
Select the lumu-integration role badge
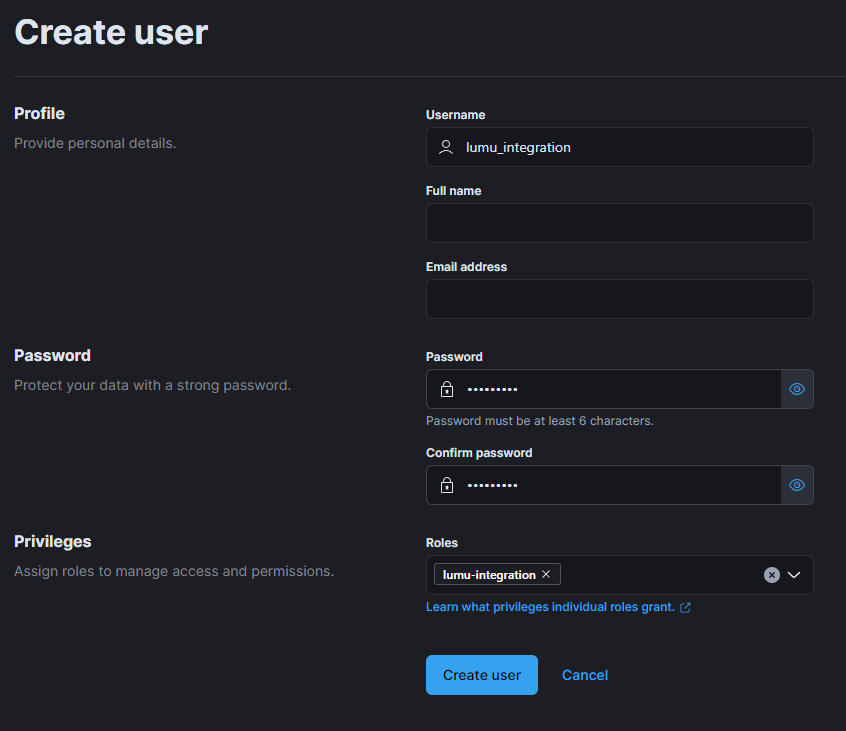coord(489,575)
